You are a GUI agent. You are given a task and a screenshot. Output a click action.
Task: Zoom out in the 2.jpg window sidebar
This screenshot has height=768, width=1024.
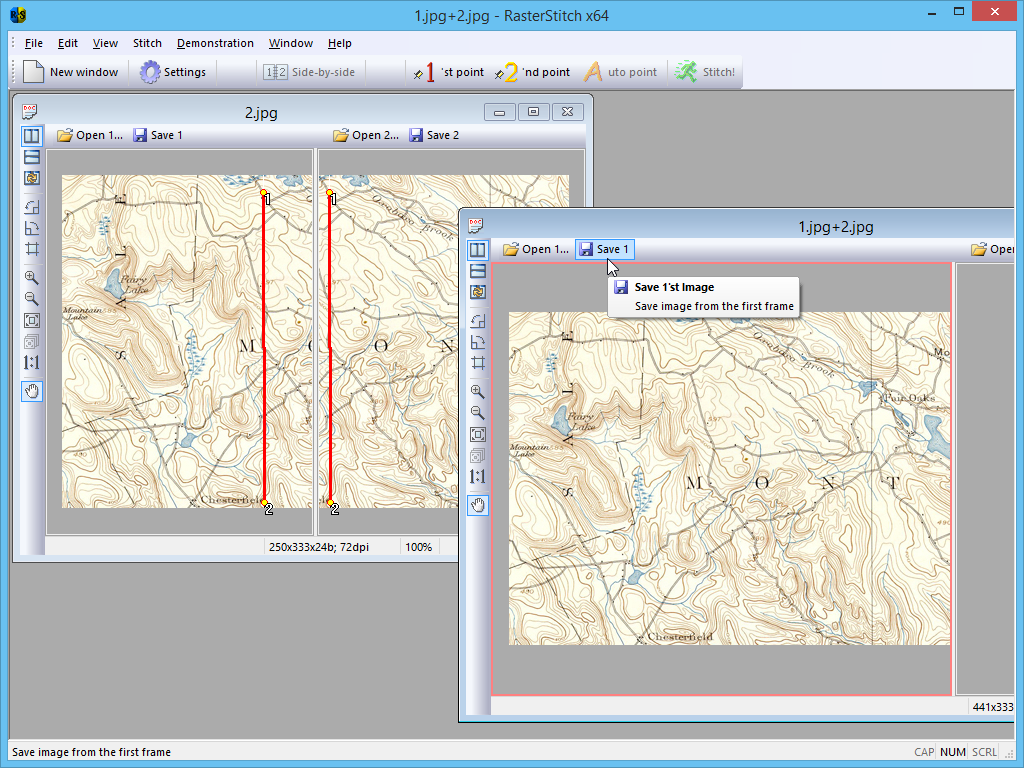click(32, 298)
